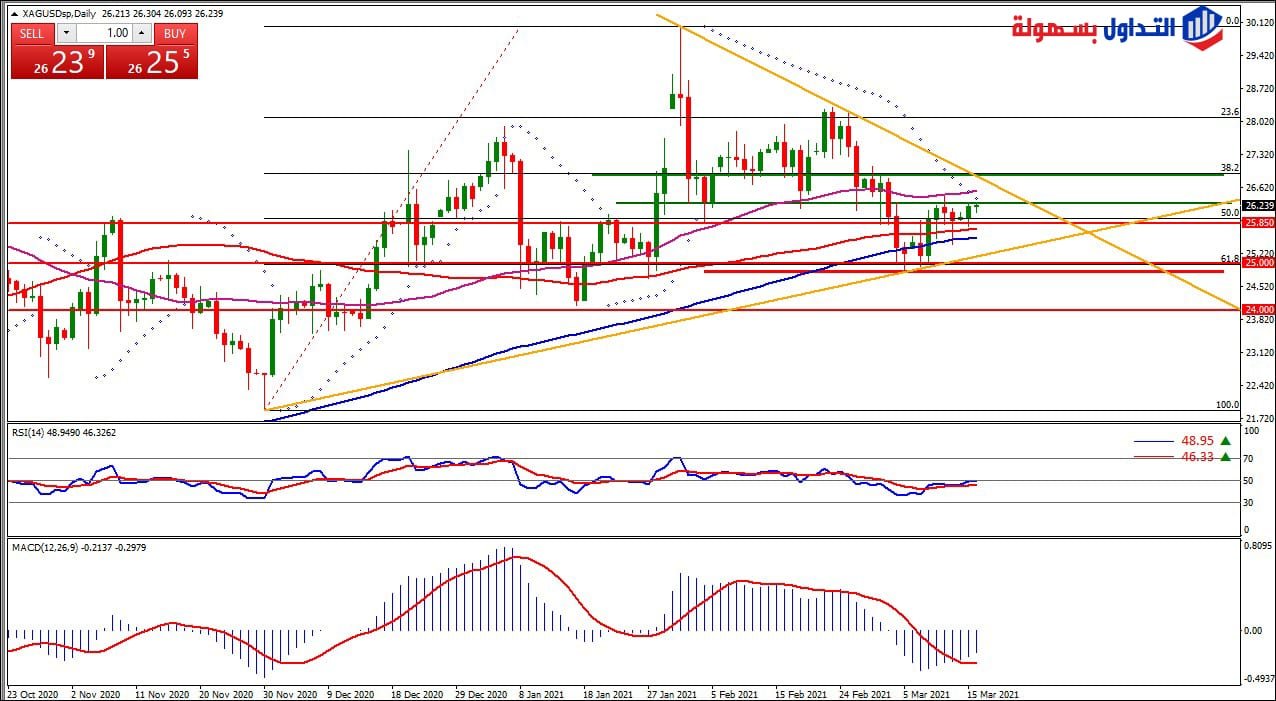Click the red 25.000 price level tag
The height and width of the screenshot is (701, 1276).
(1257, 263)
